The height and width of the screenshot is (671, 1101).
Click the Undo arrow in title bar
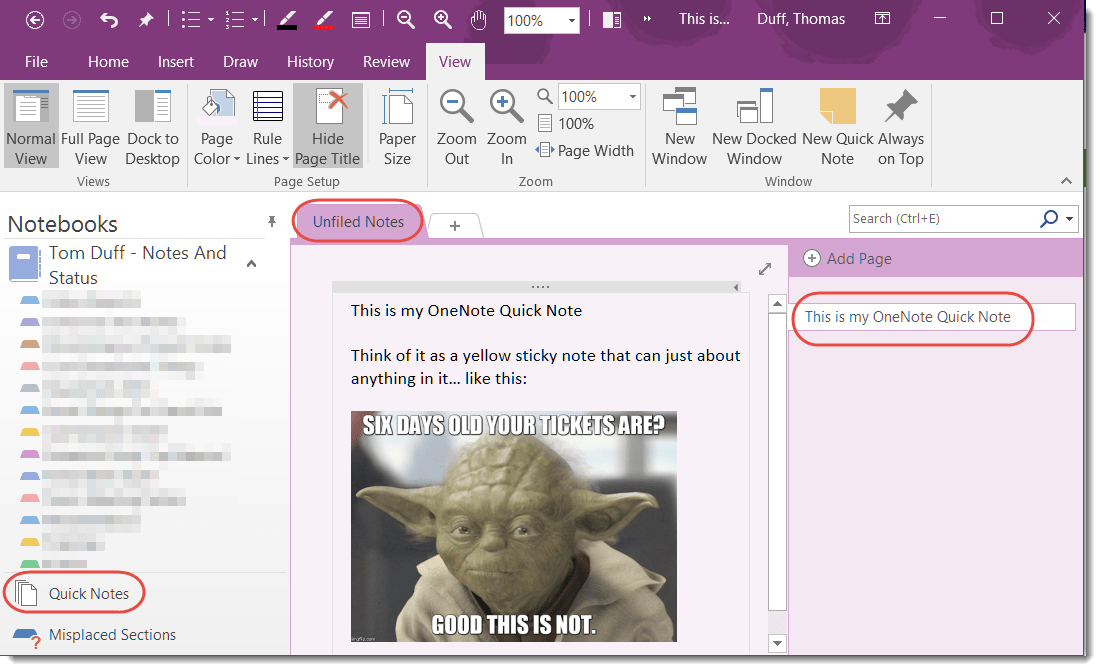click(x=109, y=19)
